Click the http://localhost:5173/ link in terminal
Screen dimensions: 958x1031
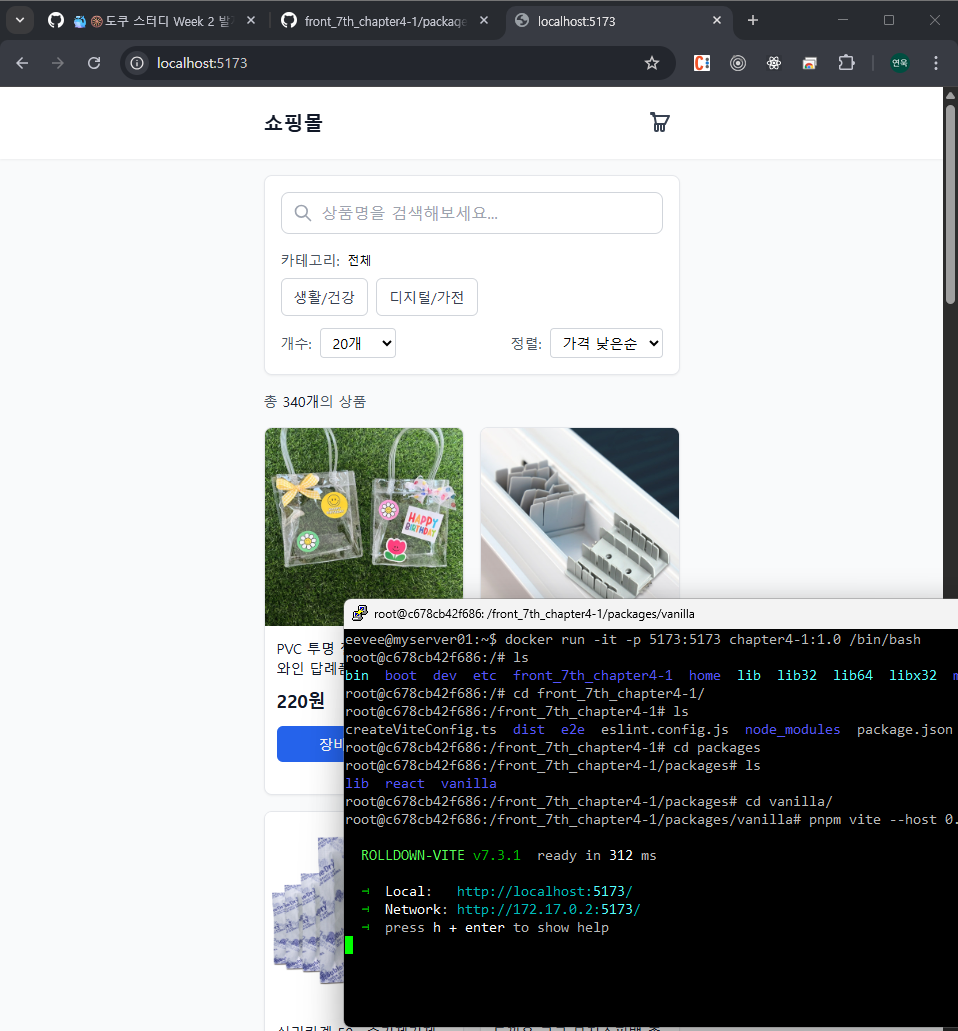click(544, 891)
